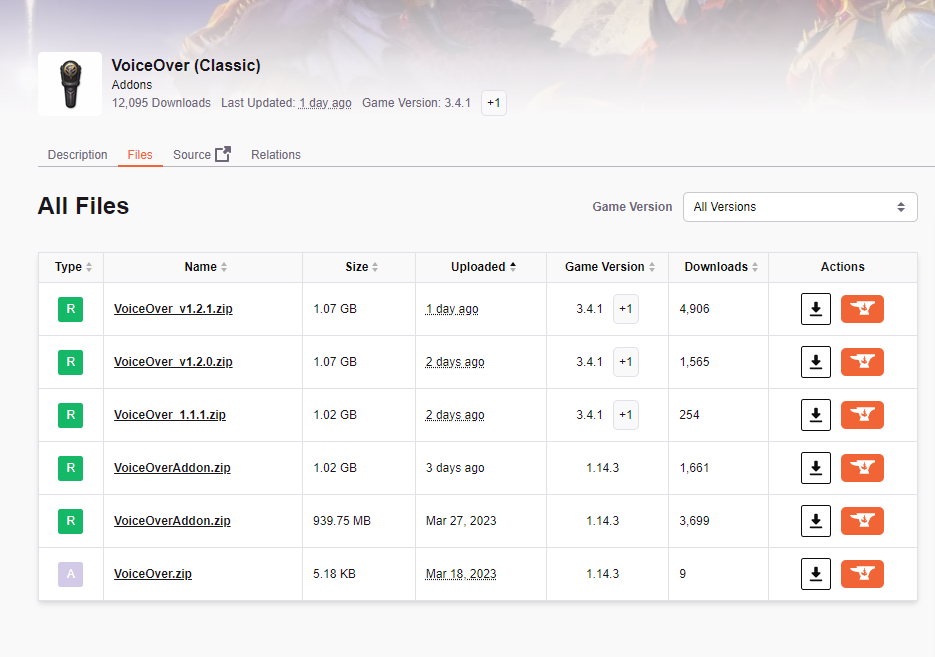Click the Mar 27, 2023 upload date
Image resolution: width=935 pixels, height=657 pixels.
[x=461, y=521]
